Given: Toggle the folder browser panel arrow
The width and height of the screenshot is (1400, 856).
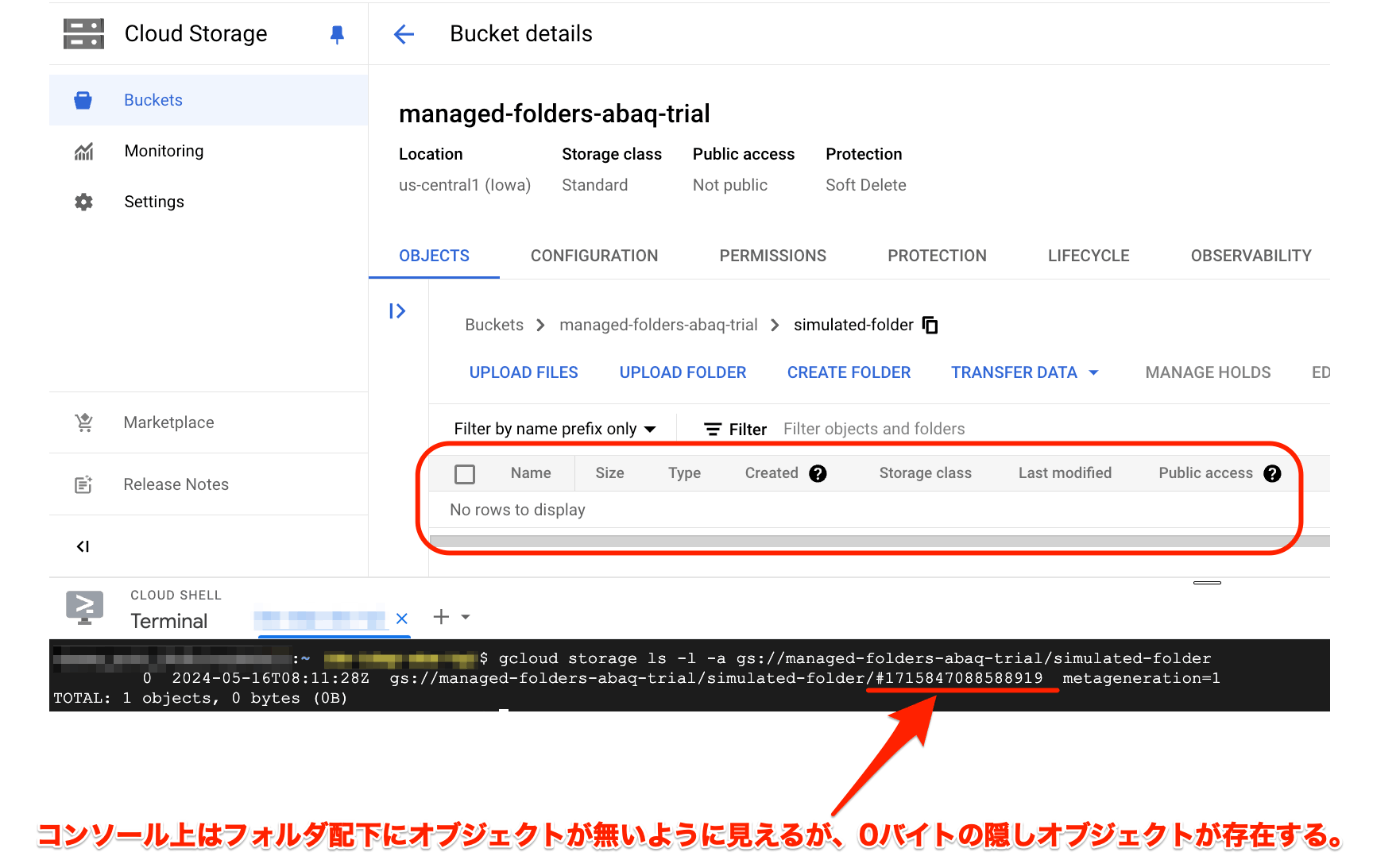Looking at the screenshot, I should point(397,311).
